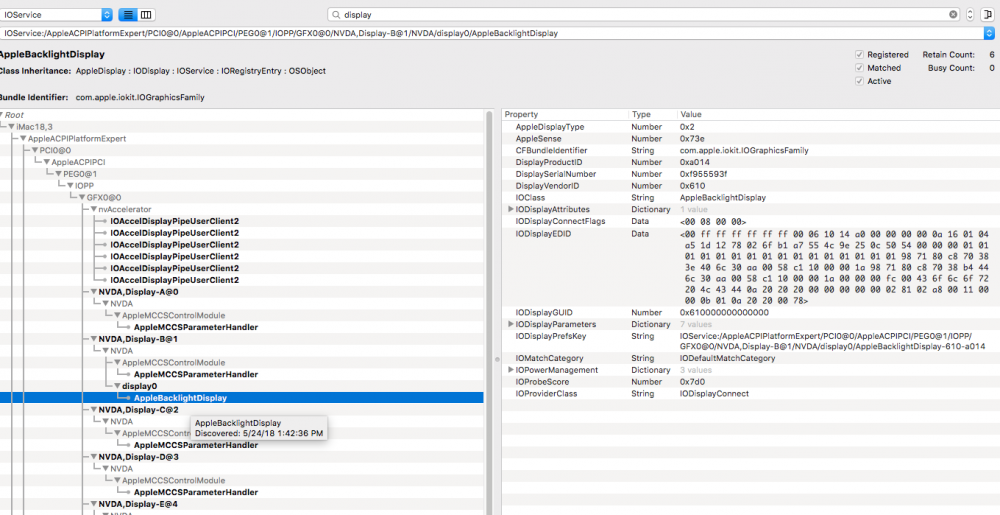Screen dimensions: 1000x515
Task: Select the CFBundleIdentifier property row
Action: [x=751, y=150]
